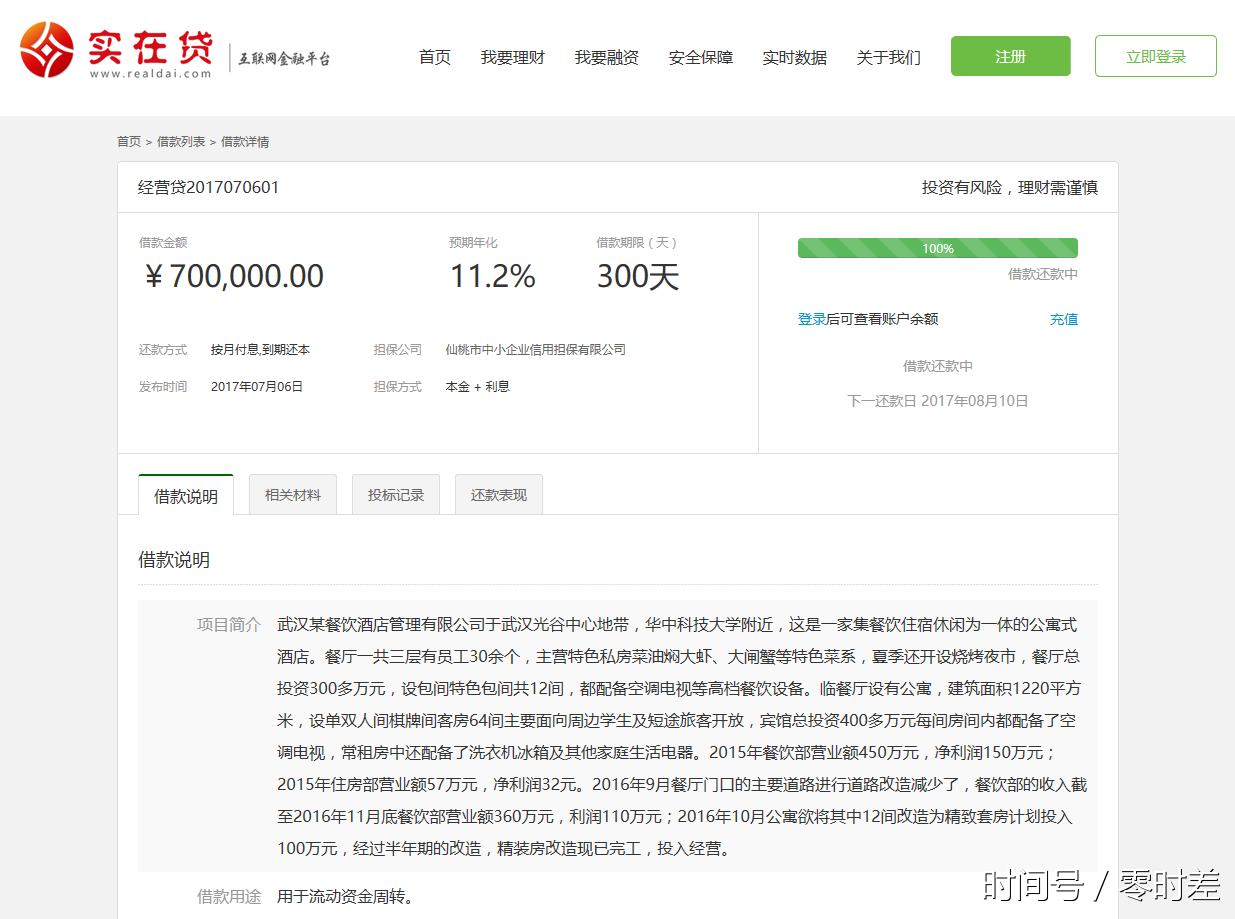Select 实时数据 in the top menu
This screenshot has height=919, width=1235.
[794, 57]
